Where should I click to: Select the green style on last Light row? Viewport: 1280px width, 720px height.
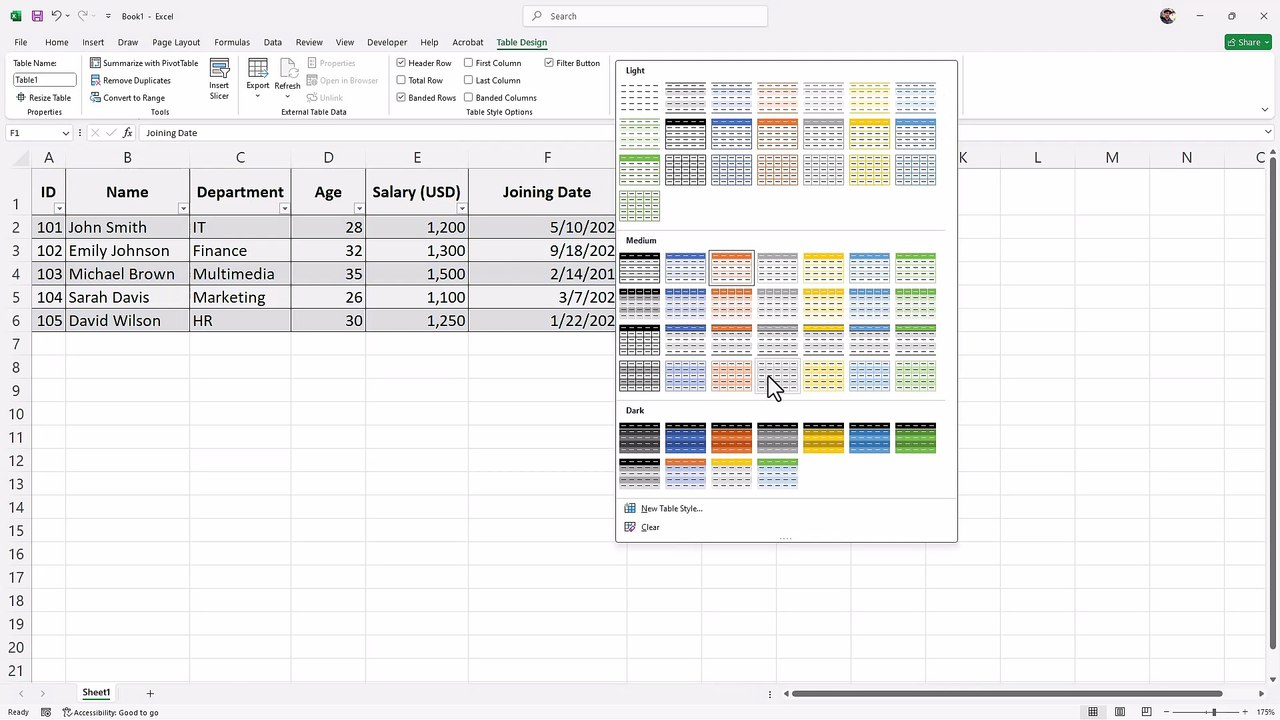pyautogui.click(x=640, y=206)
